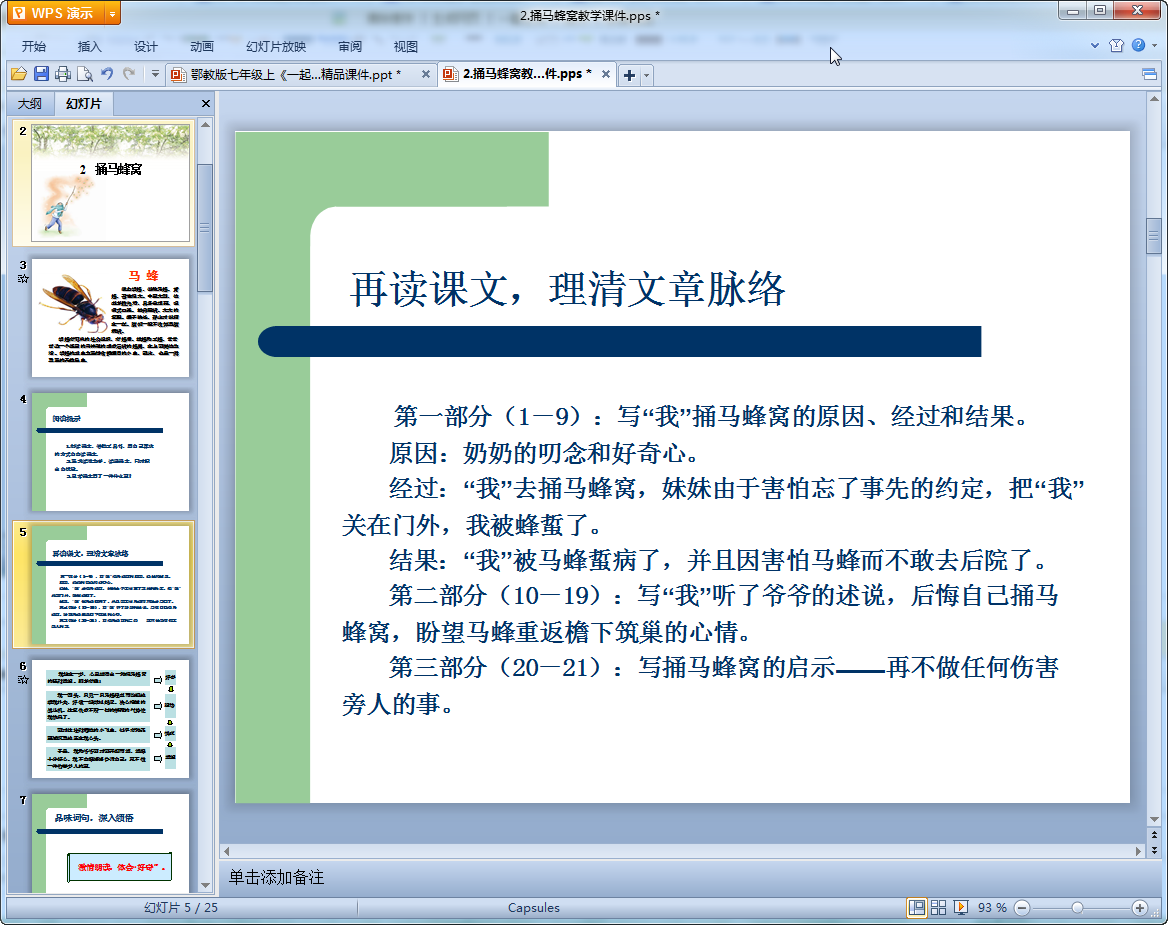Click the task pane toggle icon at right
Image resolution: width=1168 pixels, height=925 pixels.
[1149, 74]
